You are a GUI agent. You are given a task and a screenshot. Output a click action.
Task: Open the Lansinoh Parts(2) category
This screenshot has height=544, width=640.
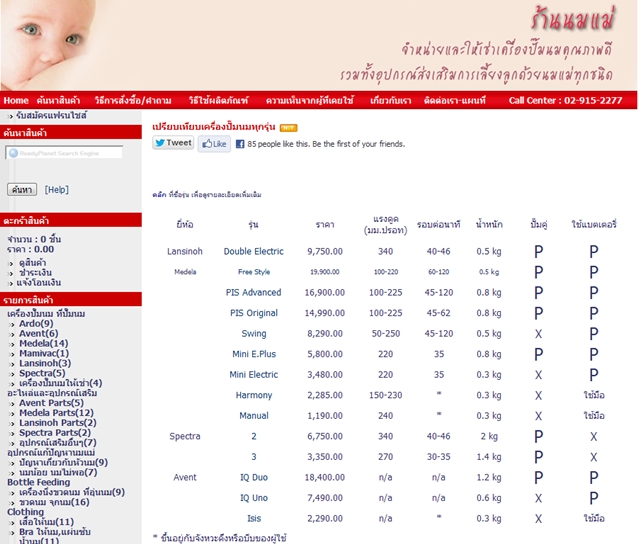(x=58, y=423)
